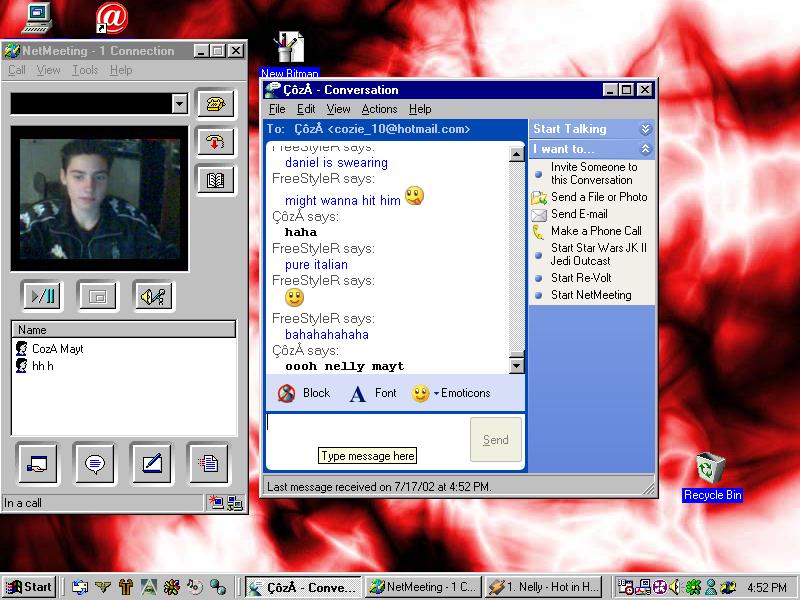Open the NetMeeting Chat icon
Image resolution: width=800 pixels, height=600 pixels.
pos(95,464)
